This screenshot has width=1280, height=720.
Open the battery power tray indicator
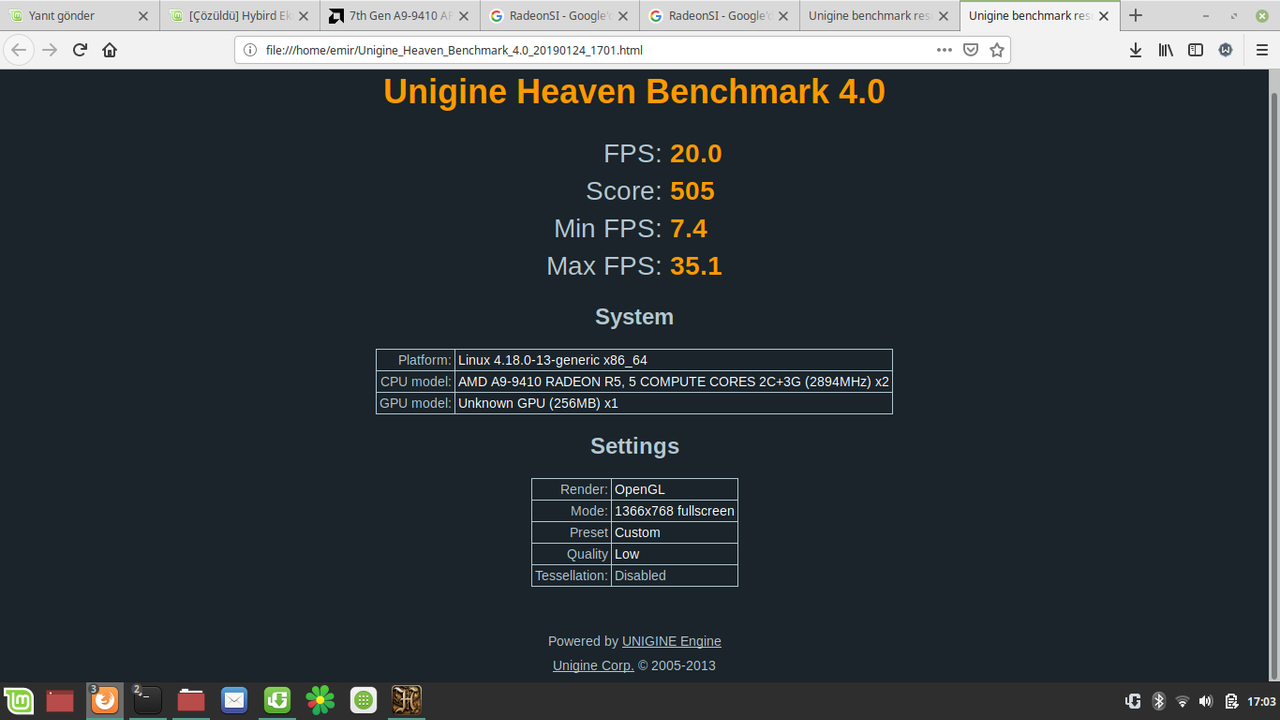click(x=1232, y=701)
